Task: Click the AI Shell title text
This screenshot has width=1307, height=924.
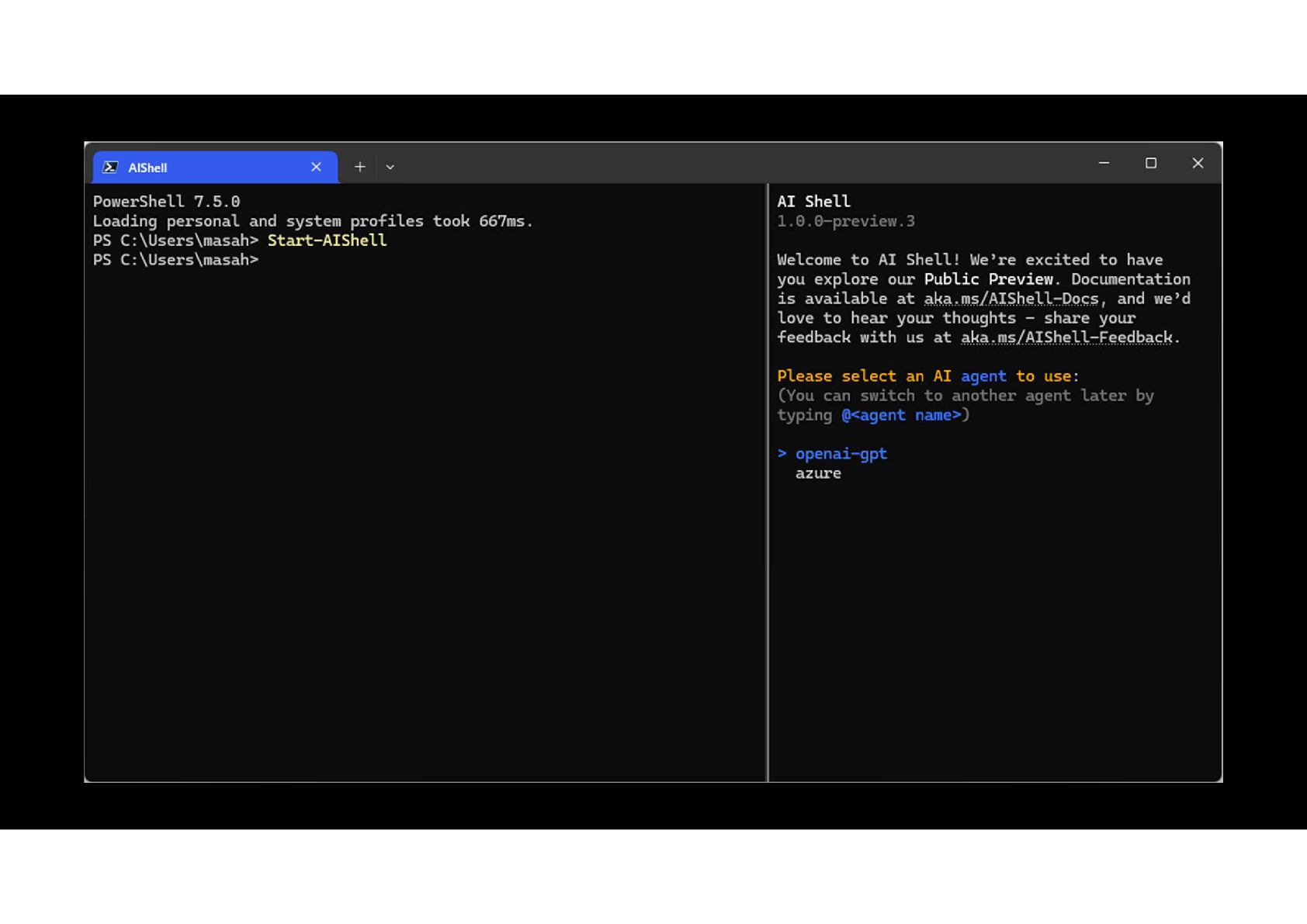Action: click(x=814, y=202)
